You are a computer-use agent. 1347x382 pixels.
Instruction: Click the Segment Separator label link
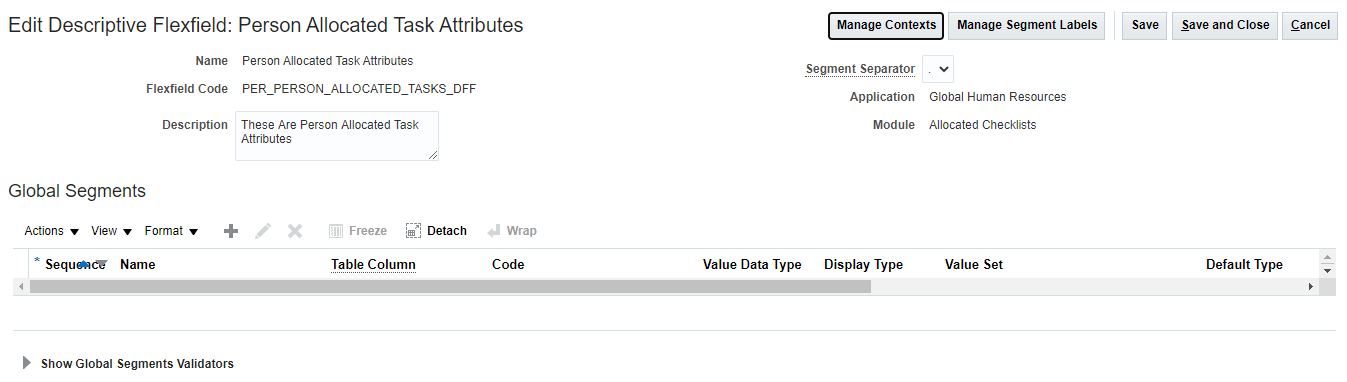coord(860,69)
